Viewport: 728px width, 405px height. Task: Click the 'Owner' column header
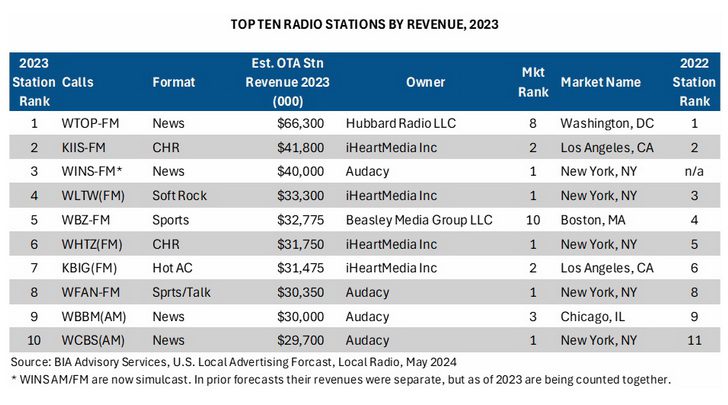pos(425,82)
